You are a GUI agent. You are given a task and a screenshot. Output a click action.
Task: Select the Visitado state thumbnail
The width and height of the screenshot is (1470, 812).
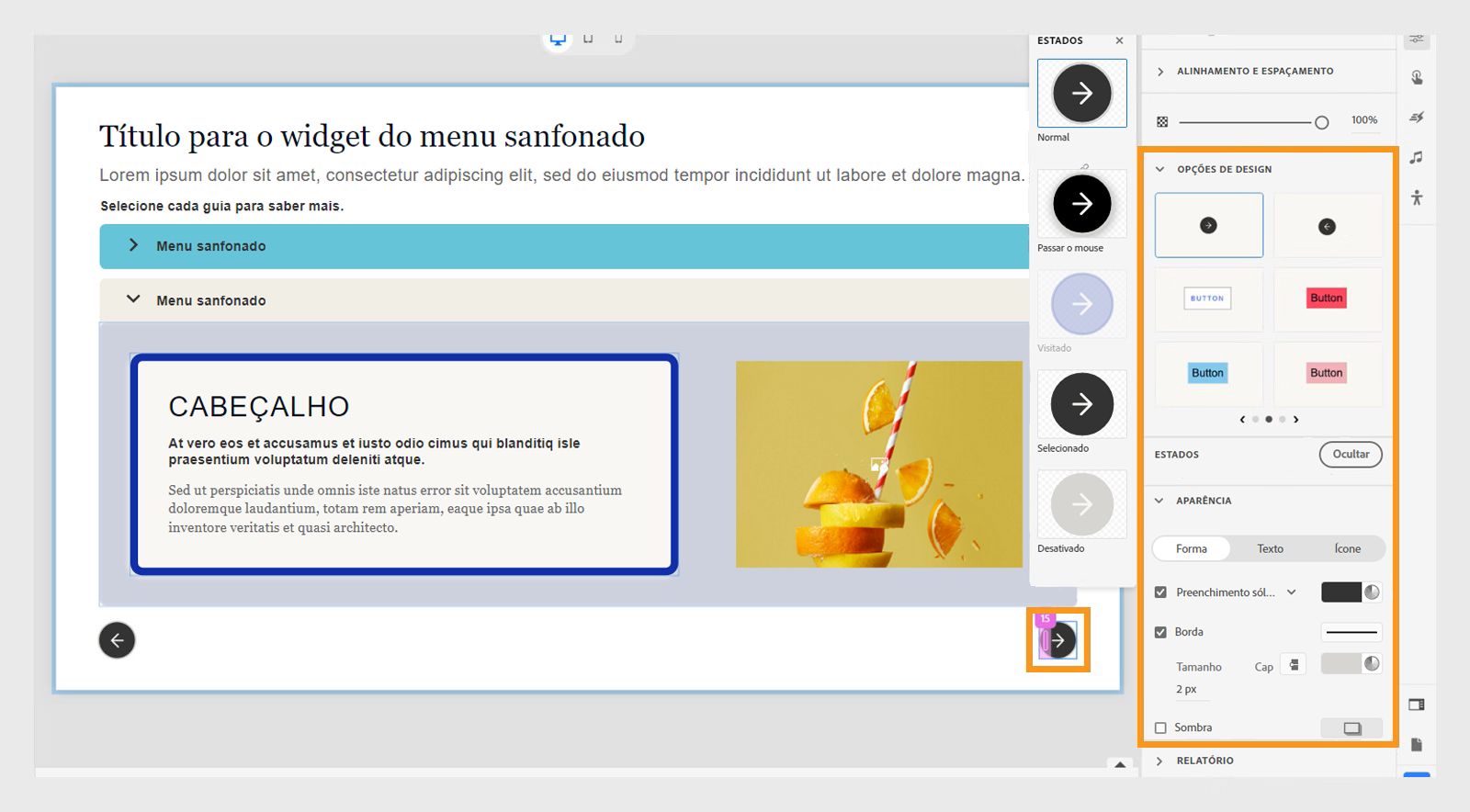pos(1082,303)
